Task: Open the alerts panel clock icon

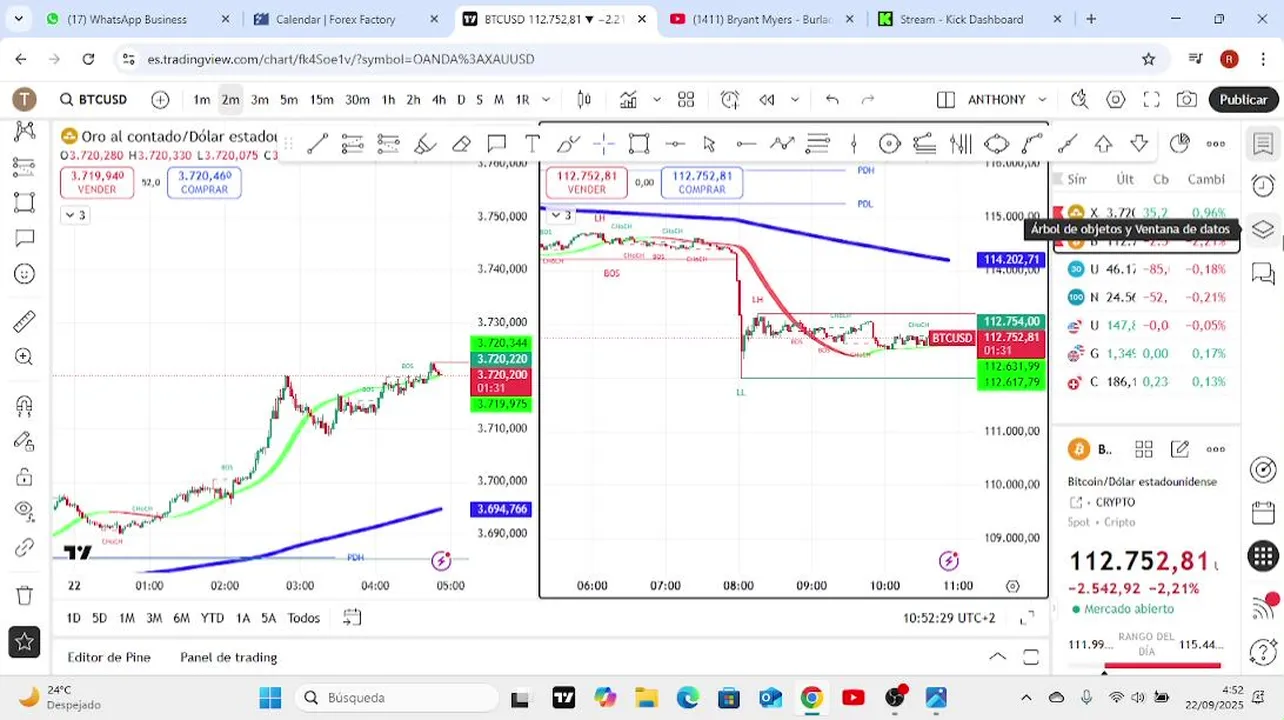Action: click(1263, 186)
